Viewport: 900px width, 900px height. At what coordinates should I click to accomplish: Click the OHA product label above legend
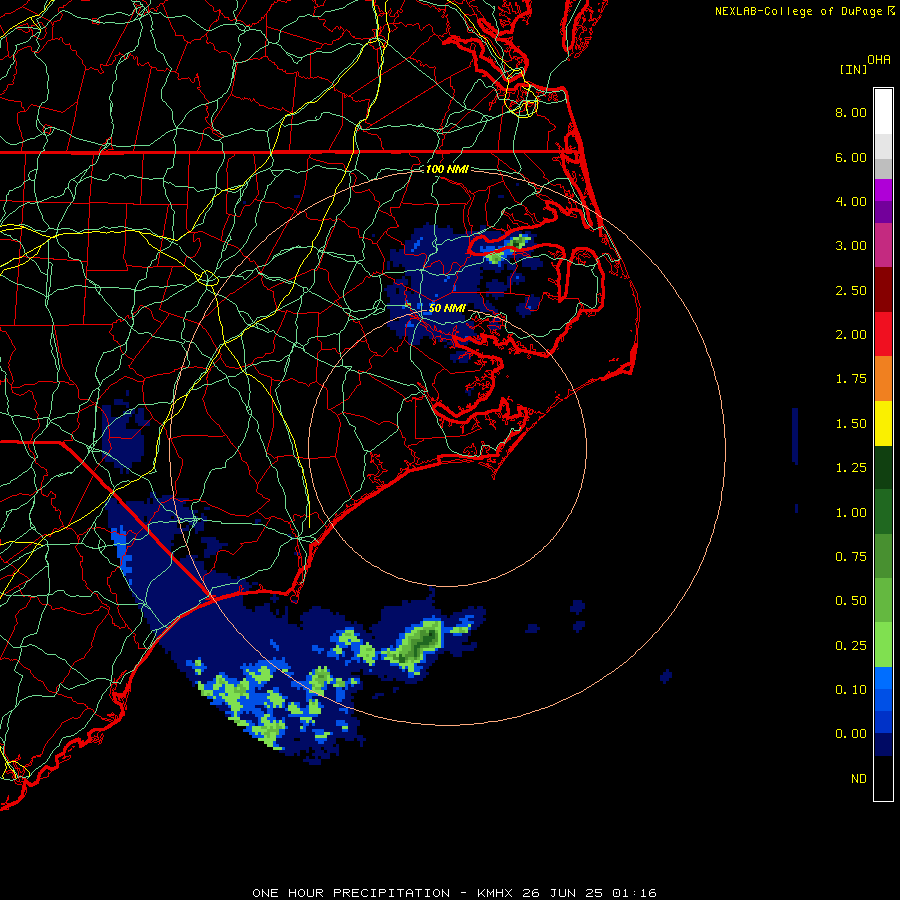(x=879, y=60)
